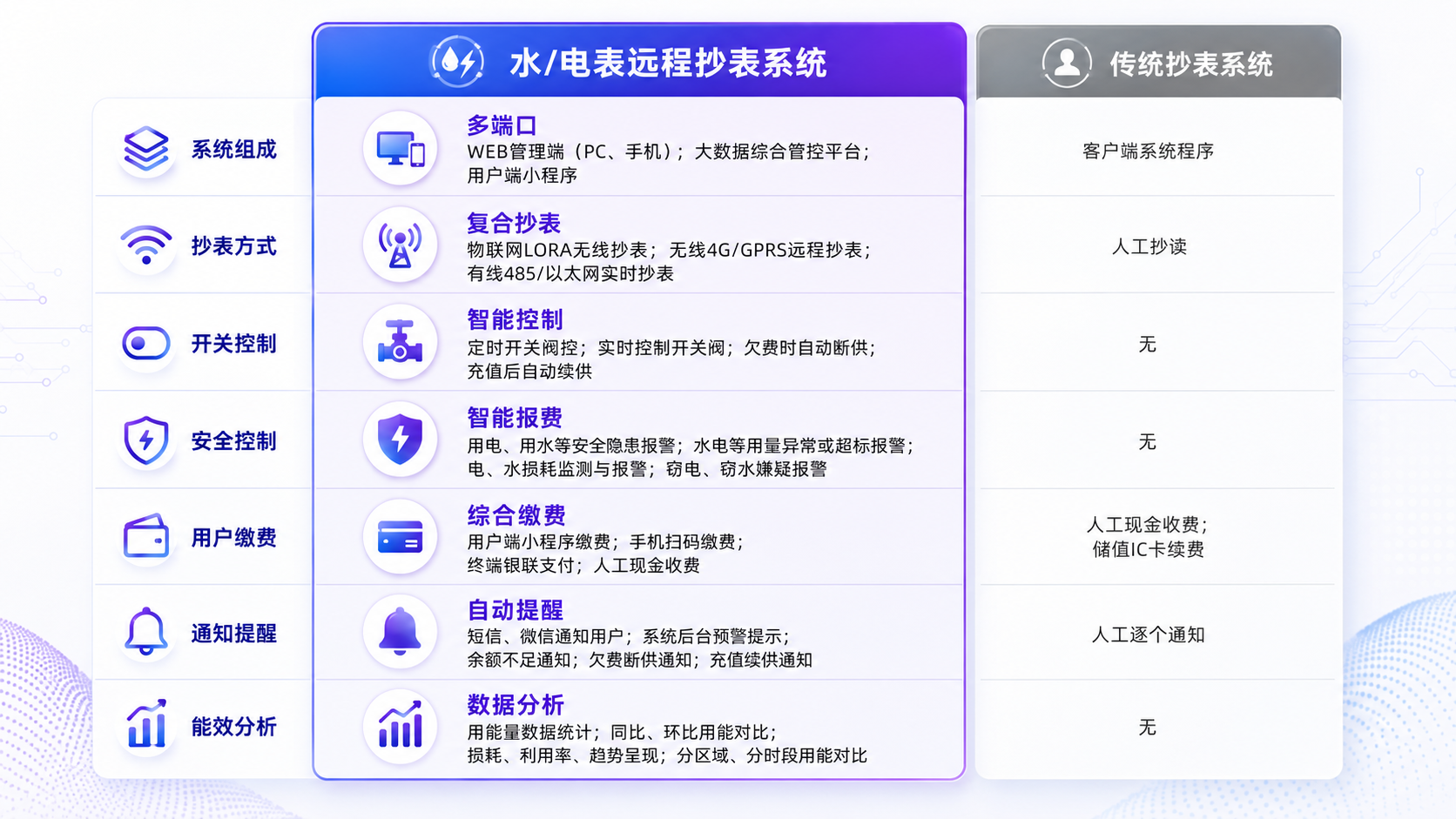The width and height of the screenshot is (1456, 819).
Task: Click the line starting 终端银联支付
Action: pos(583,567)
